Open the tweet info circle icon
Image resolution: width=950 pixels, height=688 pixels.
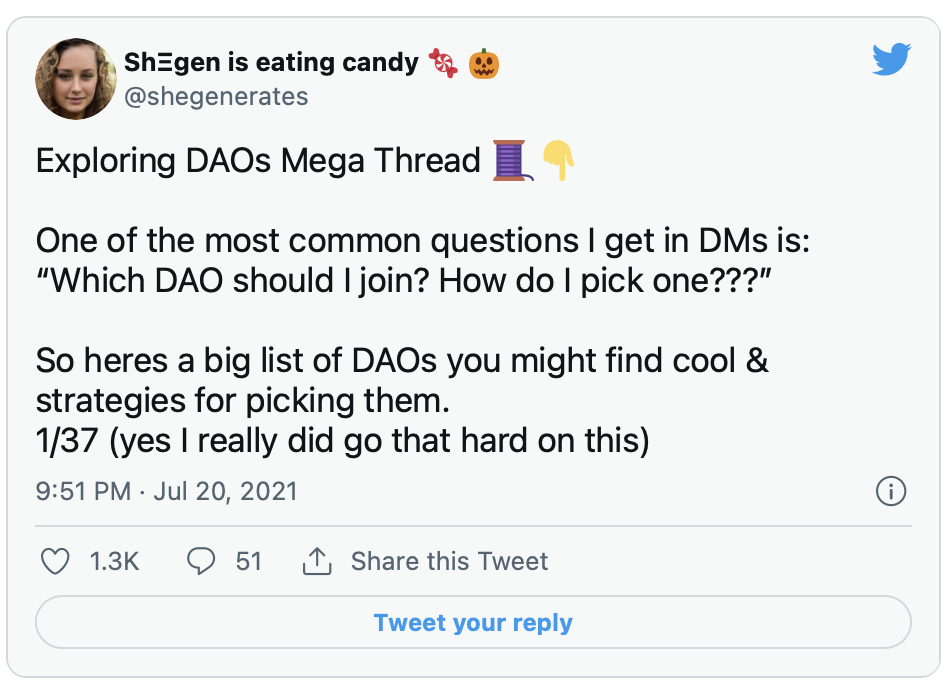[890, 491]
